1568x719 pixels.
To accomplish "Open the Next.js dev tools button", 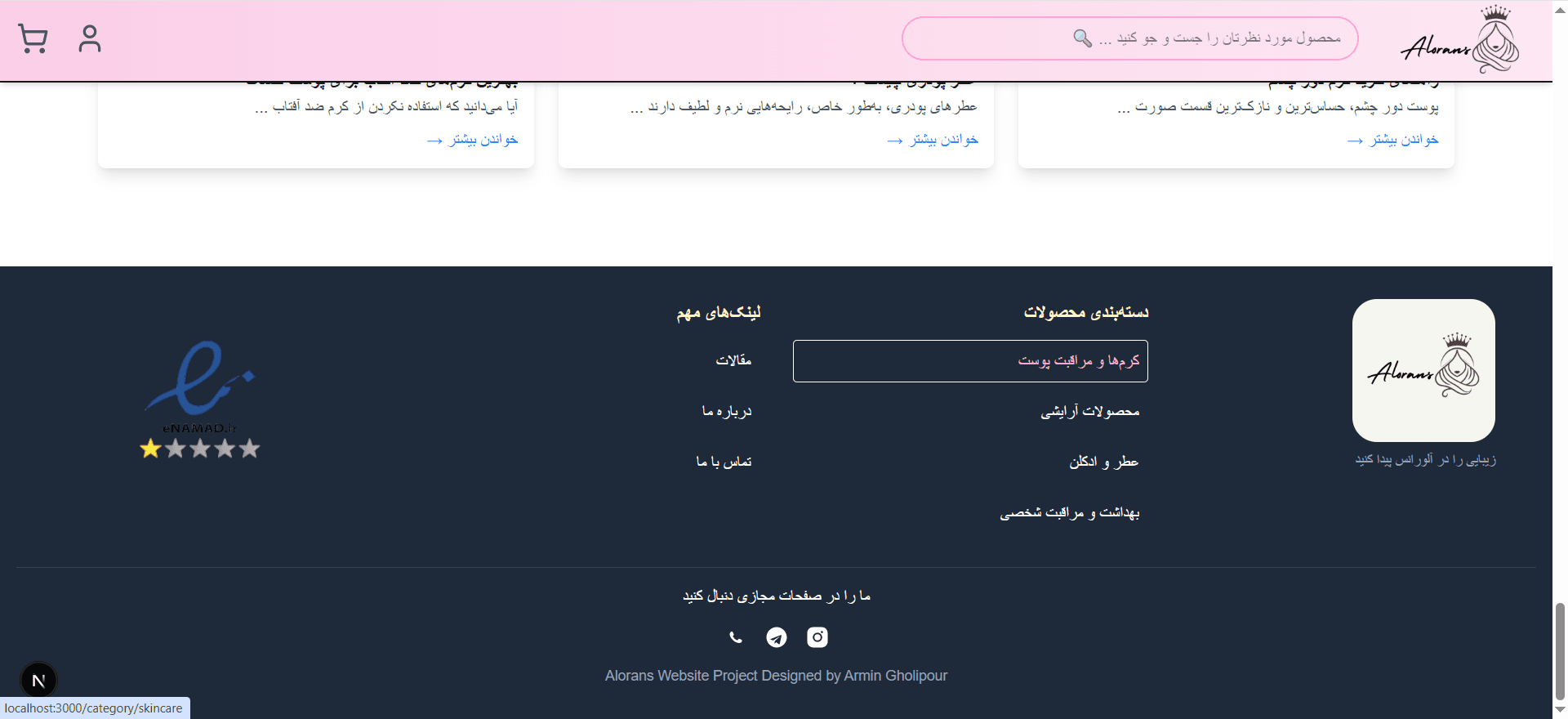I will [38, 680].
